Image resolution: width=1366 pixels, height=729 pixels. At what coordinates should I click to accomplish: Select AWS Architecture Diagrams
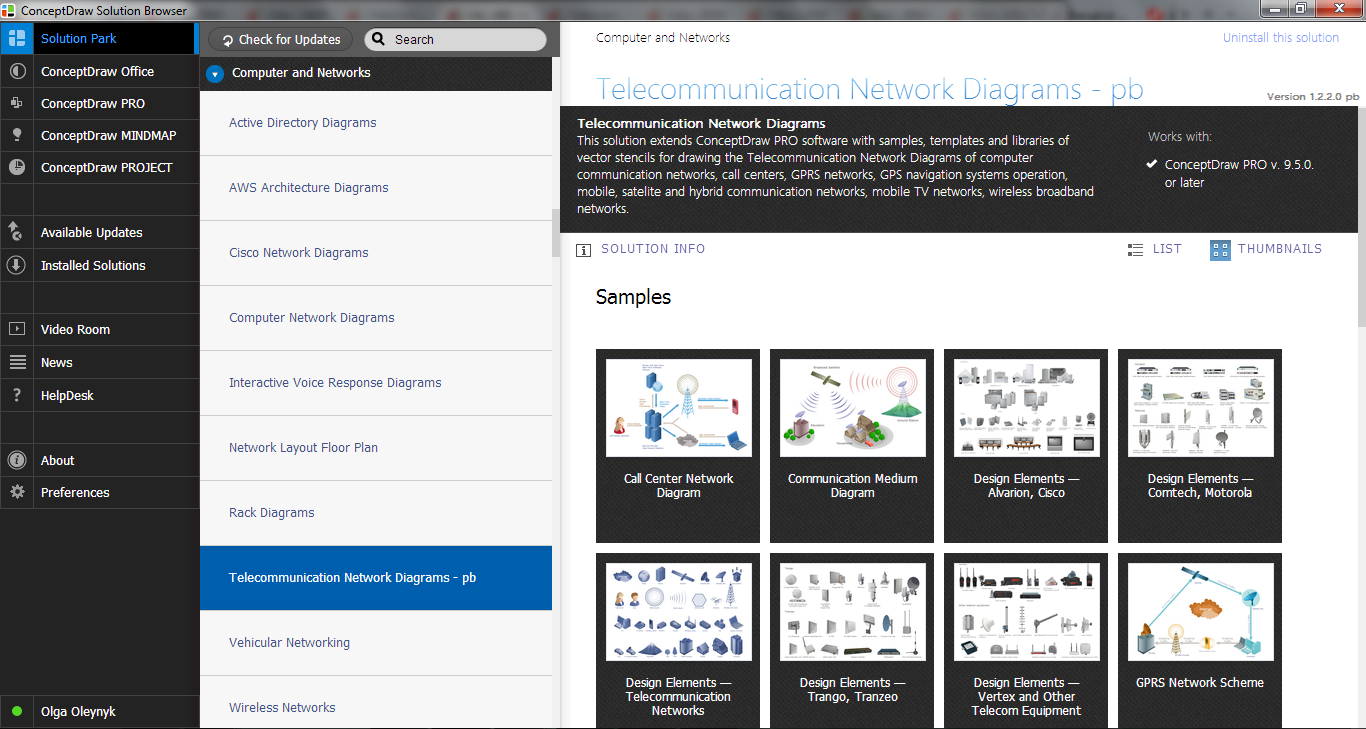[376, 188]
